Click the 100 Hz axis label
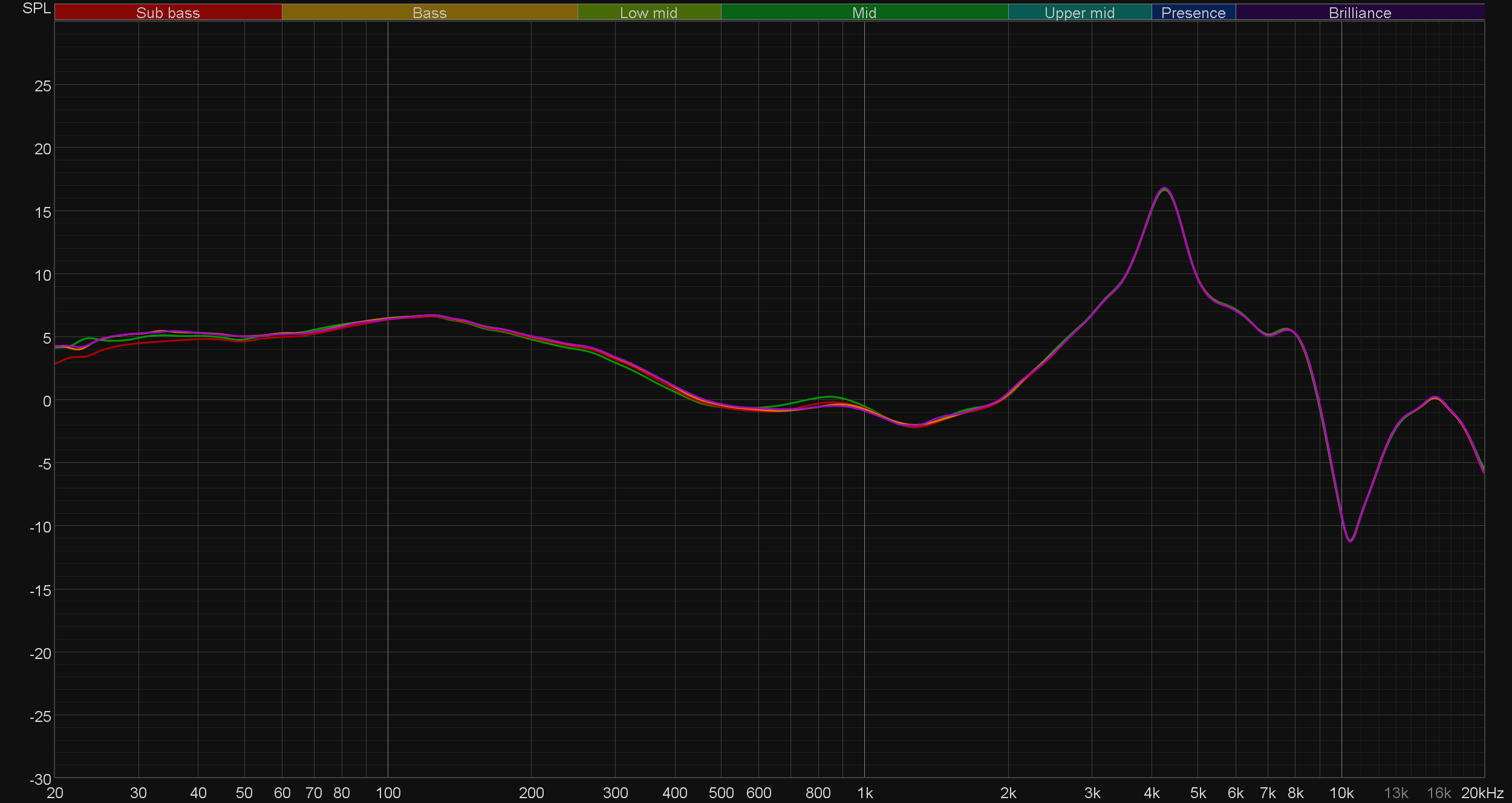This screenshot has height=803, width=1512. coord(388,793)
